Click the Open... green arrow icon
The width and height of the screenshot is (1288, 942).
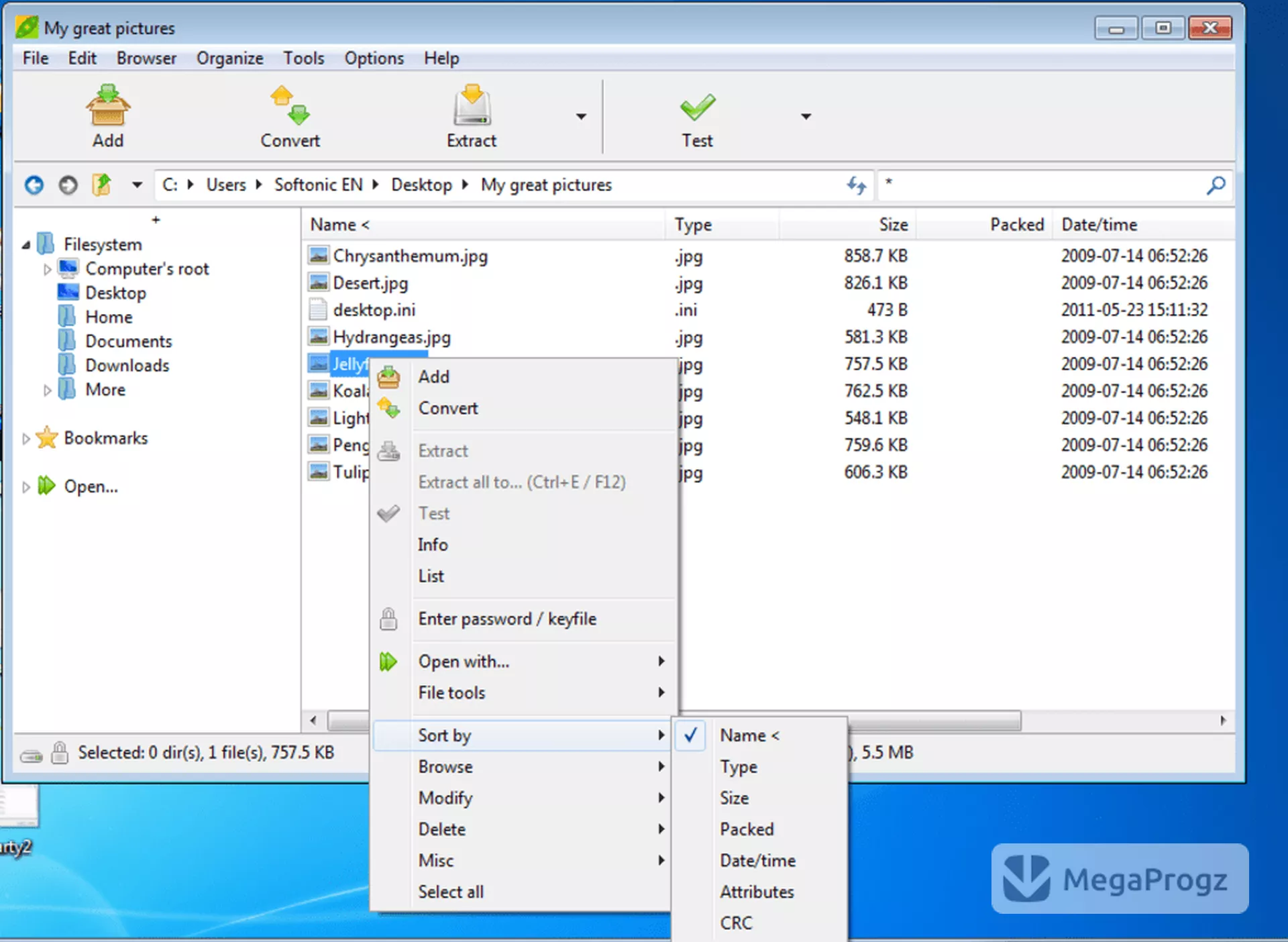click(46, 486)
